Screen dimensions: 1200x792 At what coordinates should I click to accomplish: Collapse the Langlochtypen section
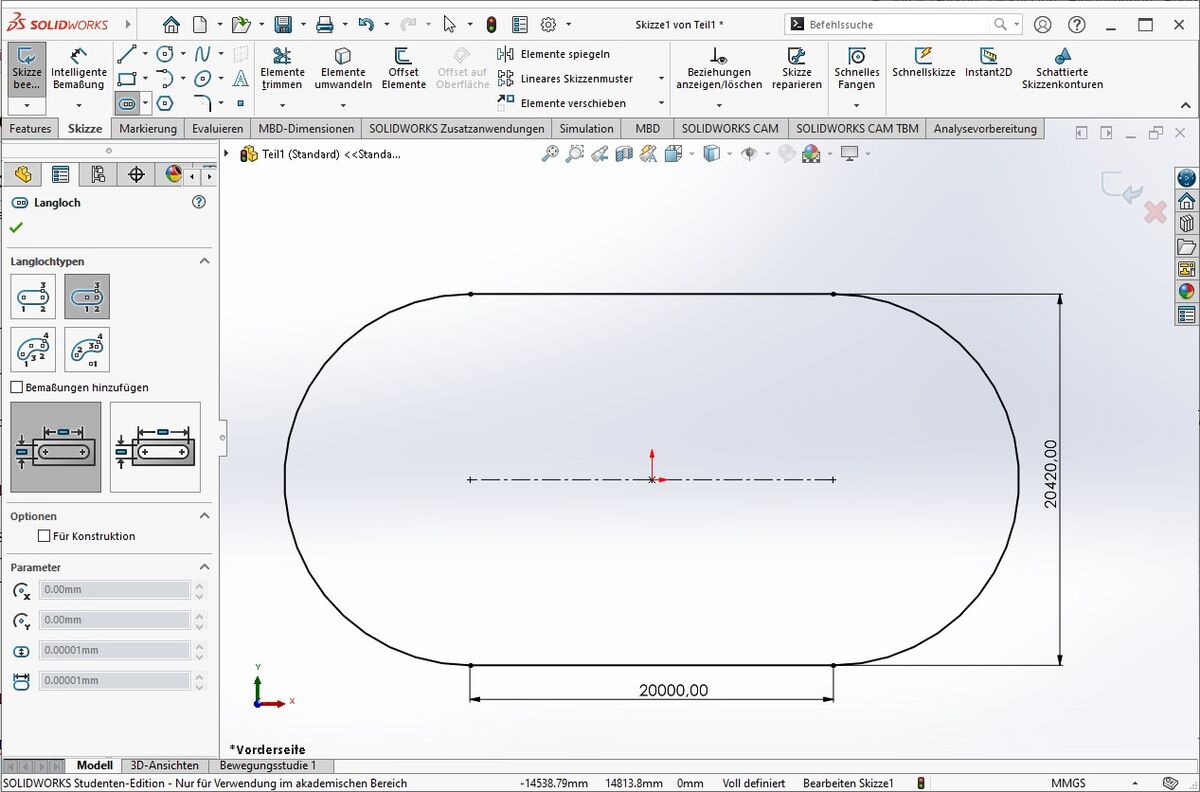(204, 261)
